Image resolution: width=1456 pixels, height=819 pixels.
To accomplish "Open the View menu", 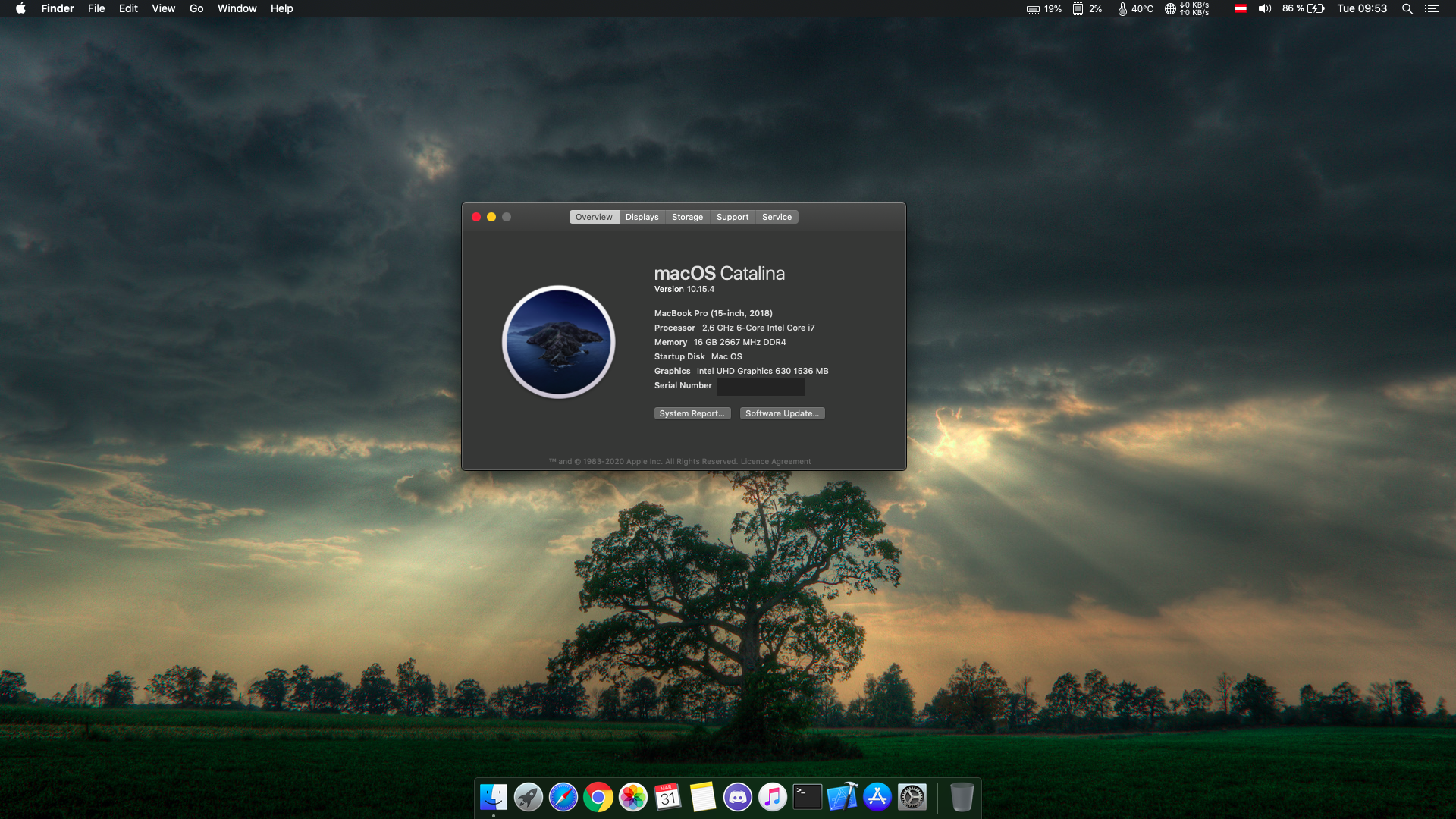I will tap(163, 8).
